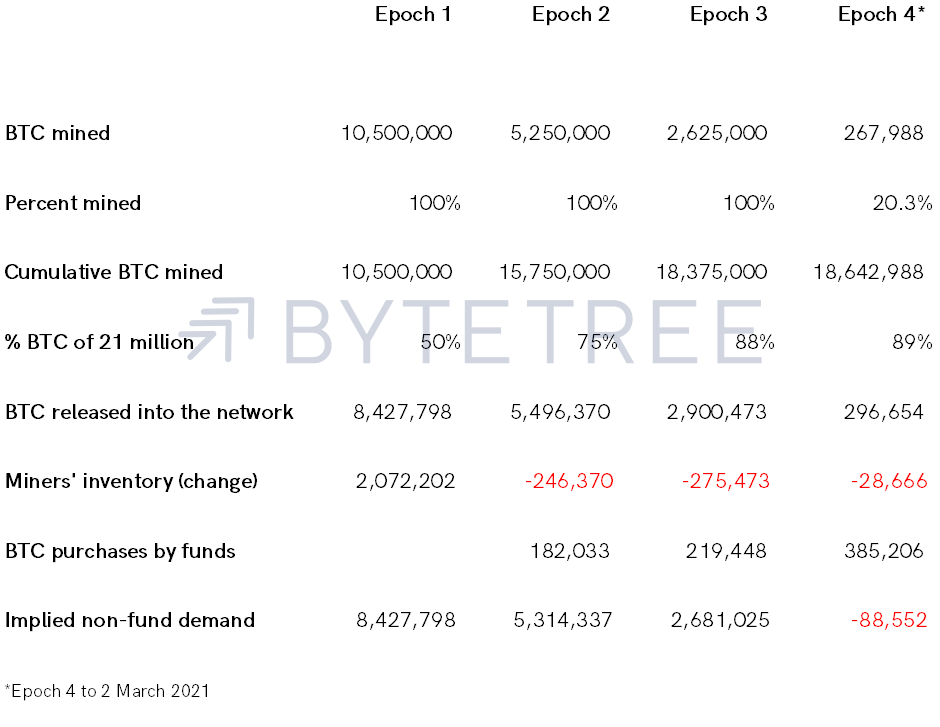Click the 385,206 fund purchases value
The image size is (940, 727).
click(x=884, y=551)
